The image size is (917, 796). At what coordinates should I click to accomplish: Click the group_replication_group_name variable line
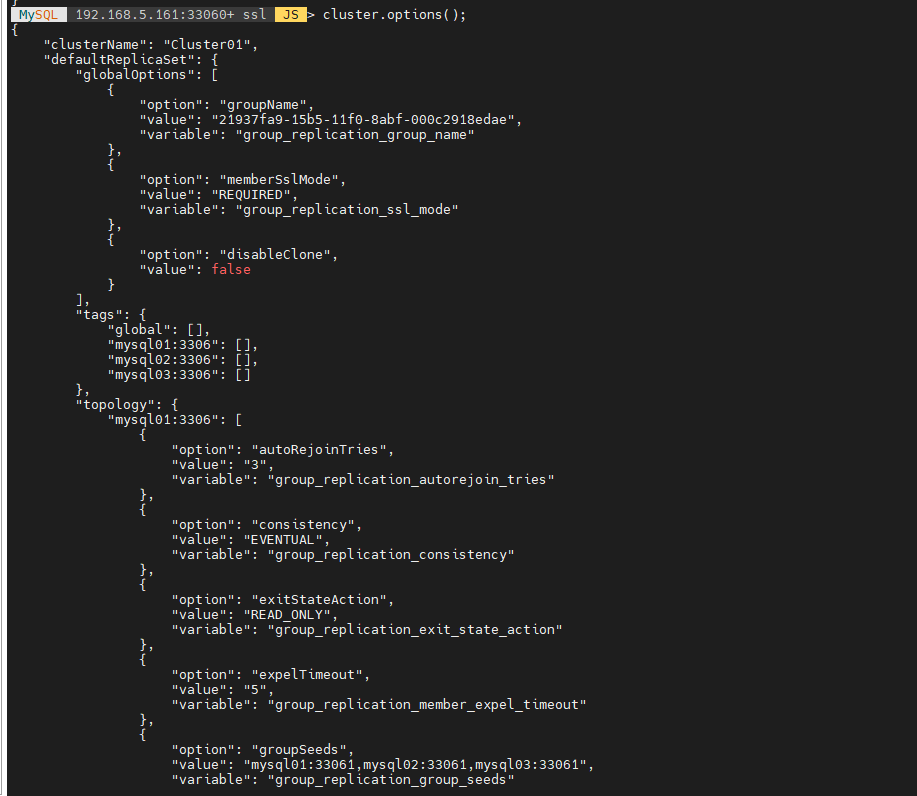(306, 135)
